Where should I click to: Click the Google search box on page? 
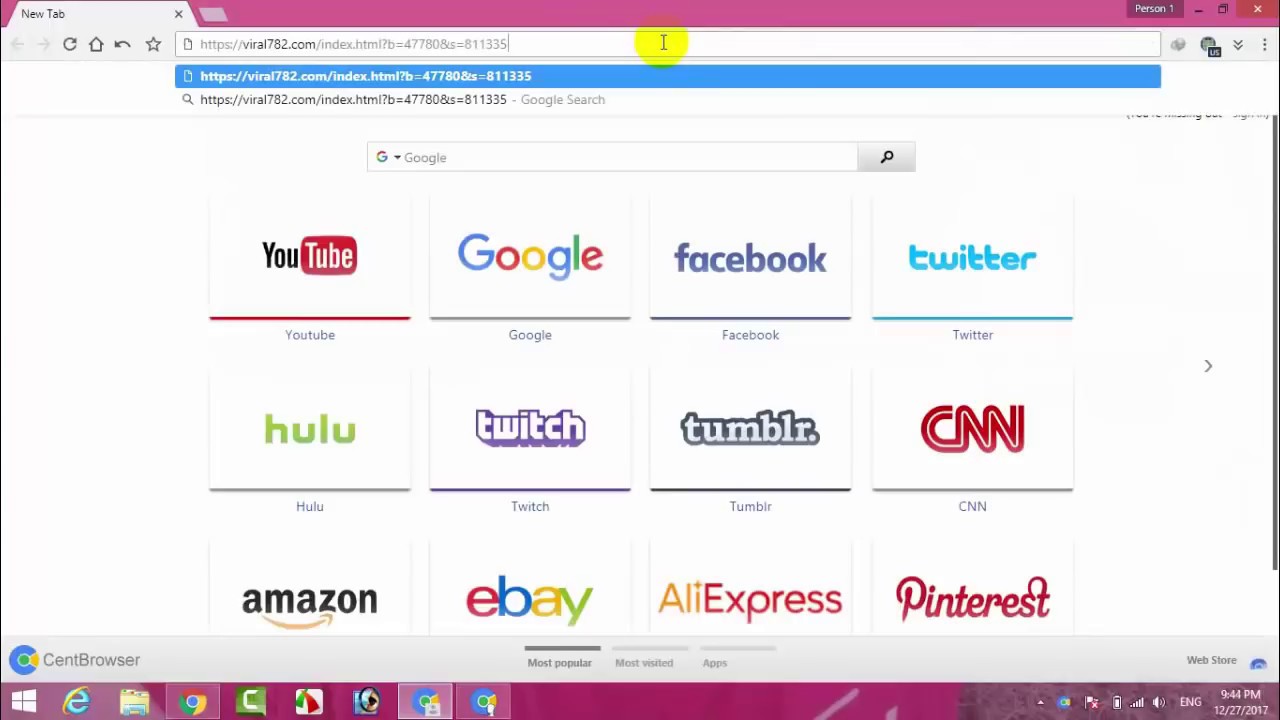[x=631, y=157]
